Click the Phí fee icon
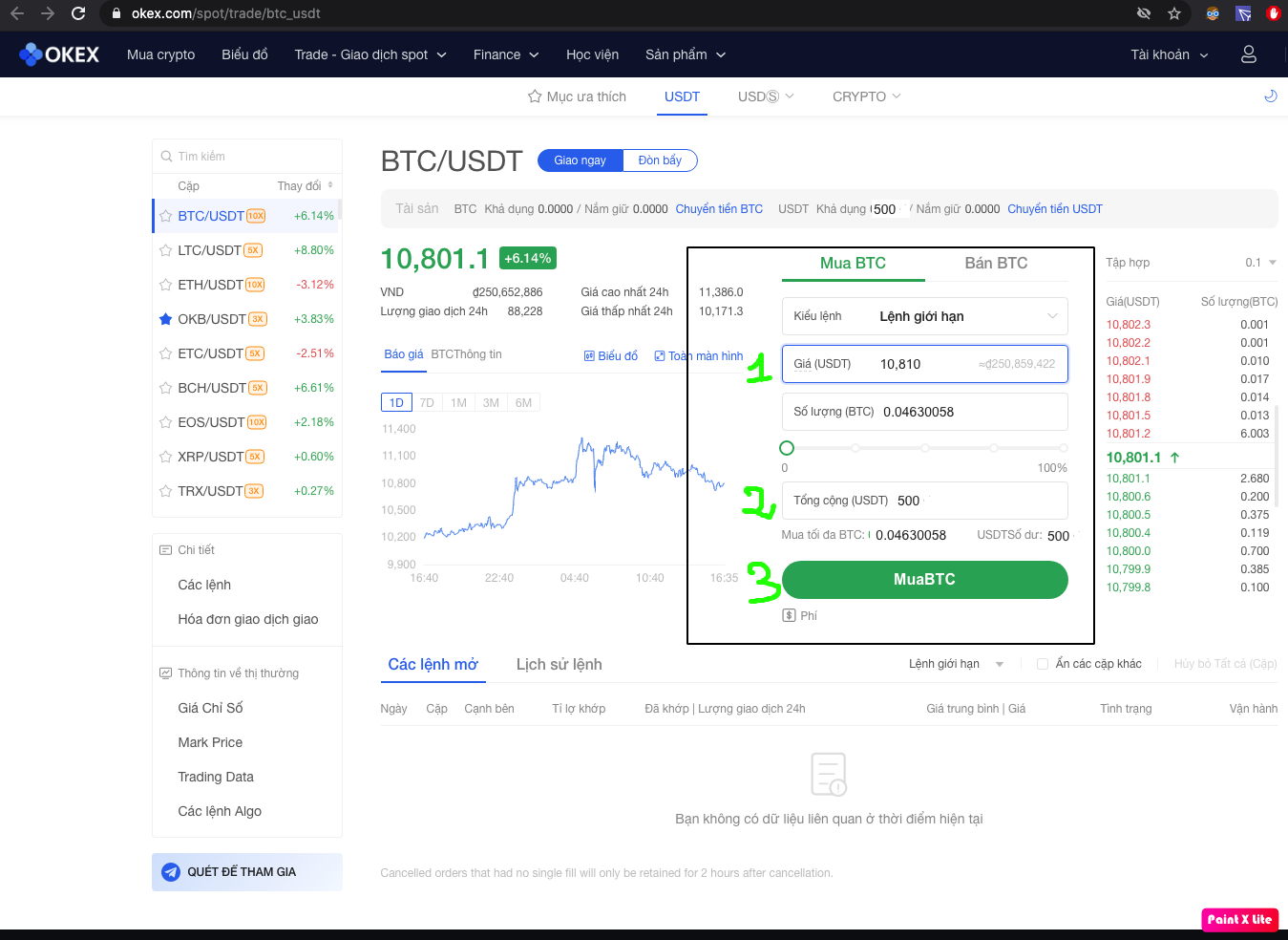Image resolution: width=1288 pixels, height=940 pixels. pyautogui.click(x=789, y=615)
